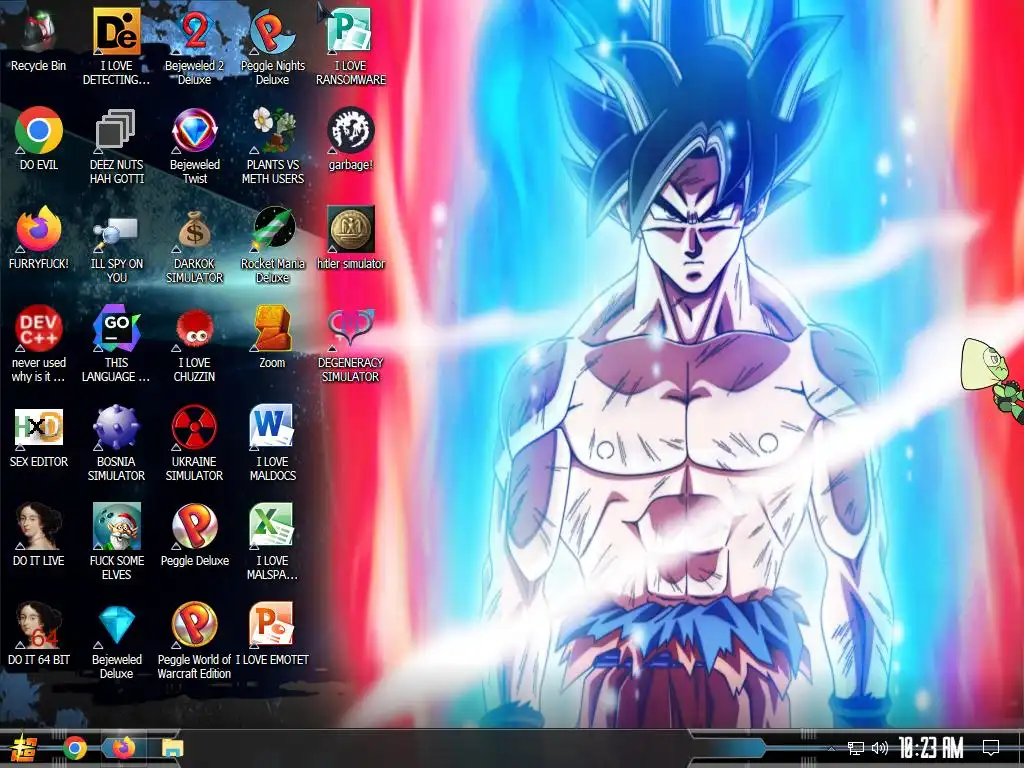Open the network status tray icon
Image resolution: width=1024 pixels, height=768 pixels.
pyautogui.click(x=856, y=748)
